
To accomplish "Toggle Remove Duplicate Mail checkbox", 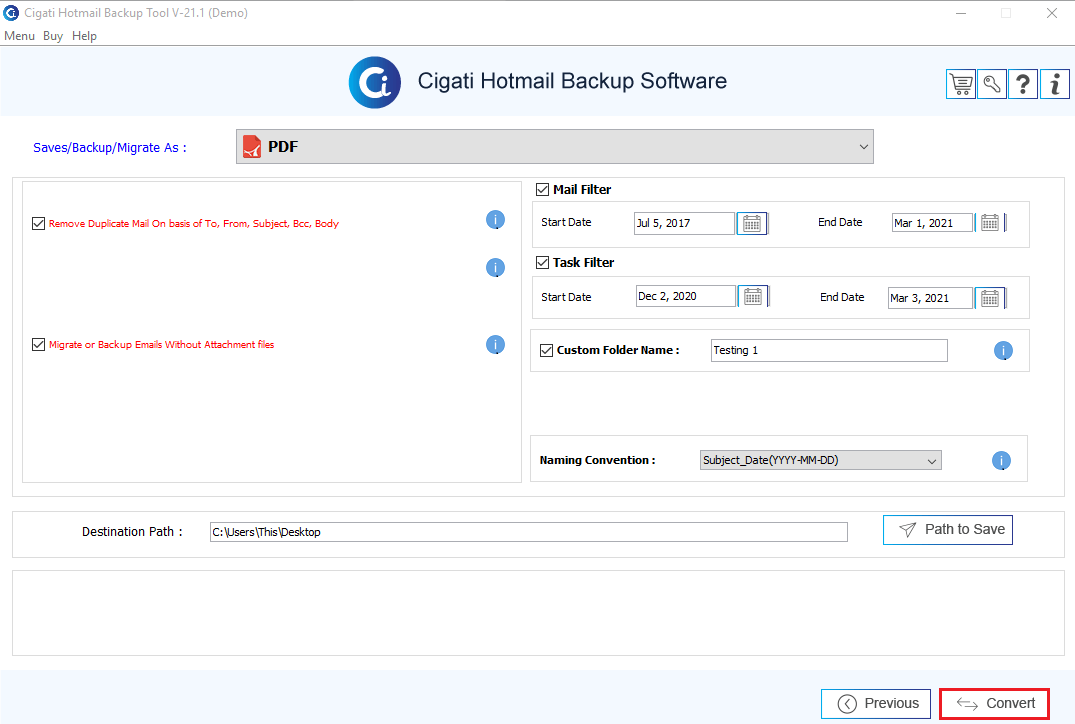I will point(38,224).
